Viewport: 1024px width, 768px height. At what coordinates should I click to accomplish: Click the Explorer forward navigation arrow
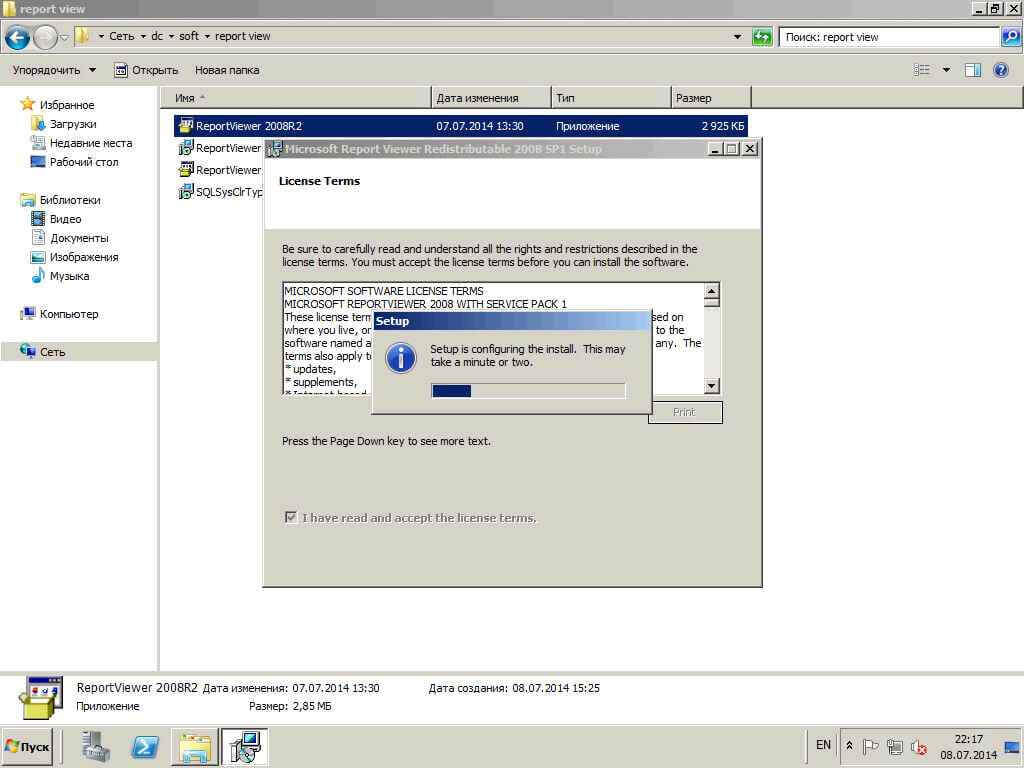pos(45,37)
